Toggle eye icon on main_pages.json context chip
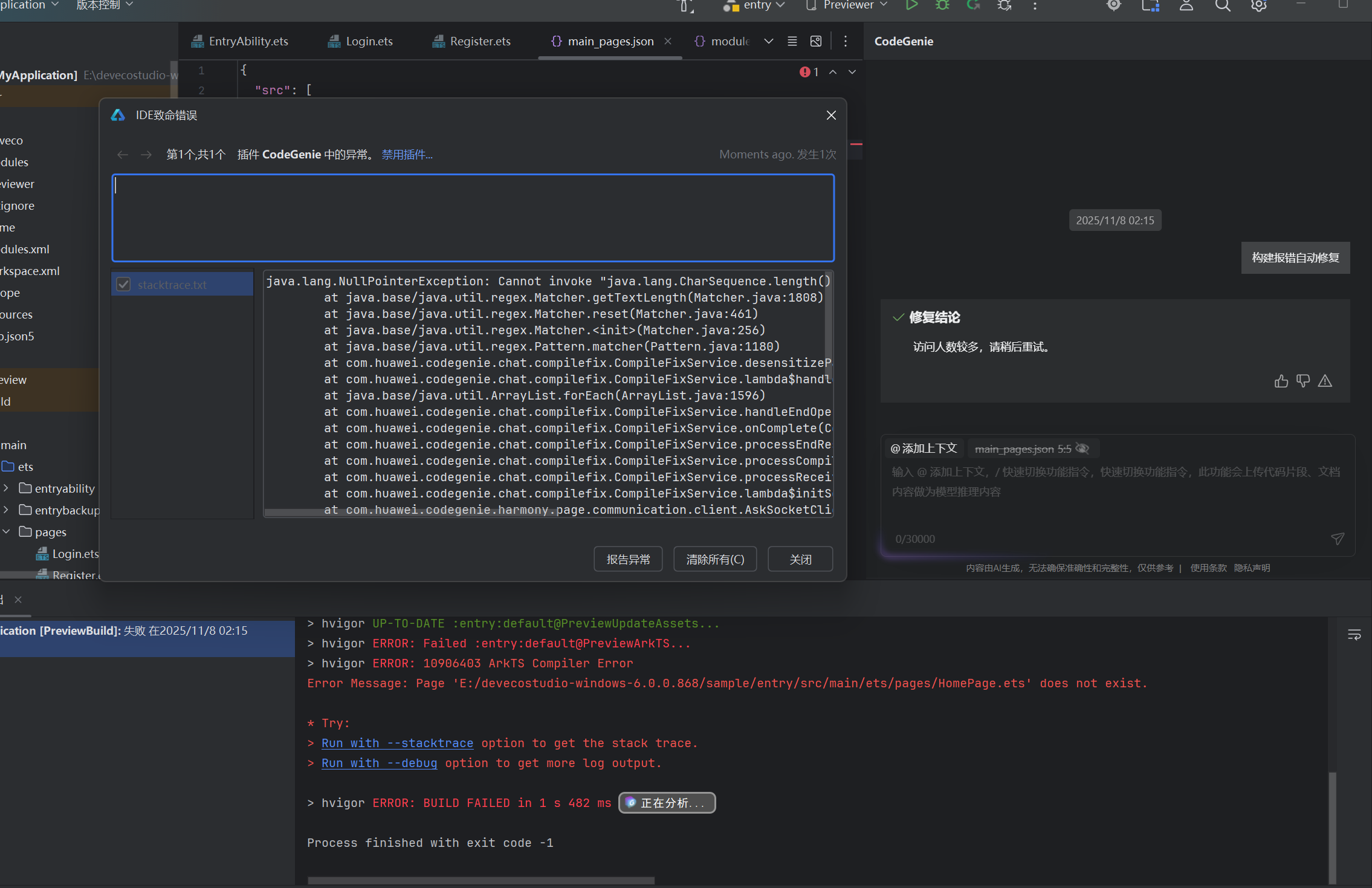This screenshot has height=888, width=1372. [x=1082, y=449]
